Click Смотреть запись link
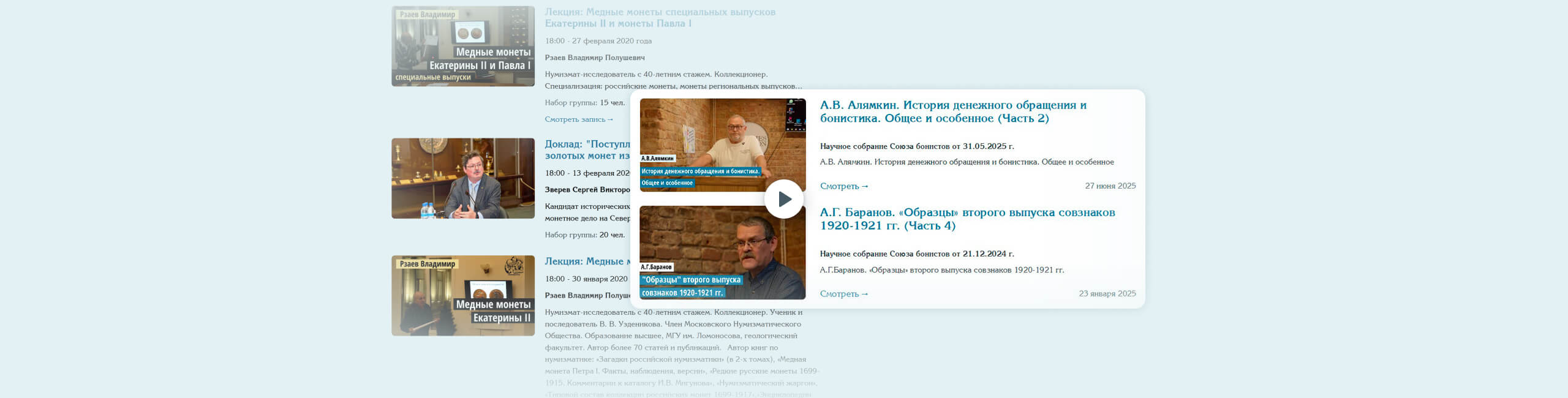Viewport: 1568px width, 398px height. pos(579,119)
